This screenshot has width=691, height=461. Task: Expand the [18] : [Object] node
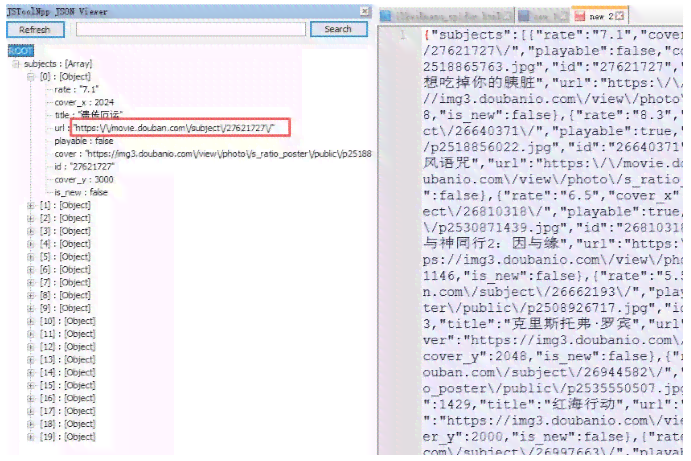point(31,424)
